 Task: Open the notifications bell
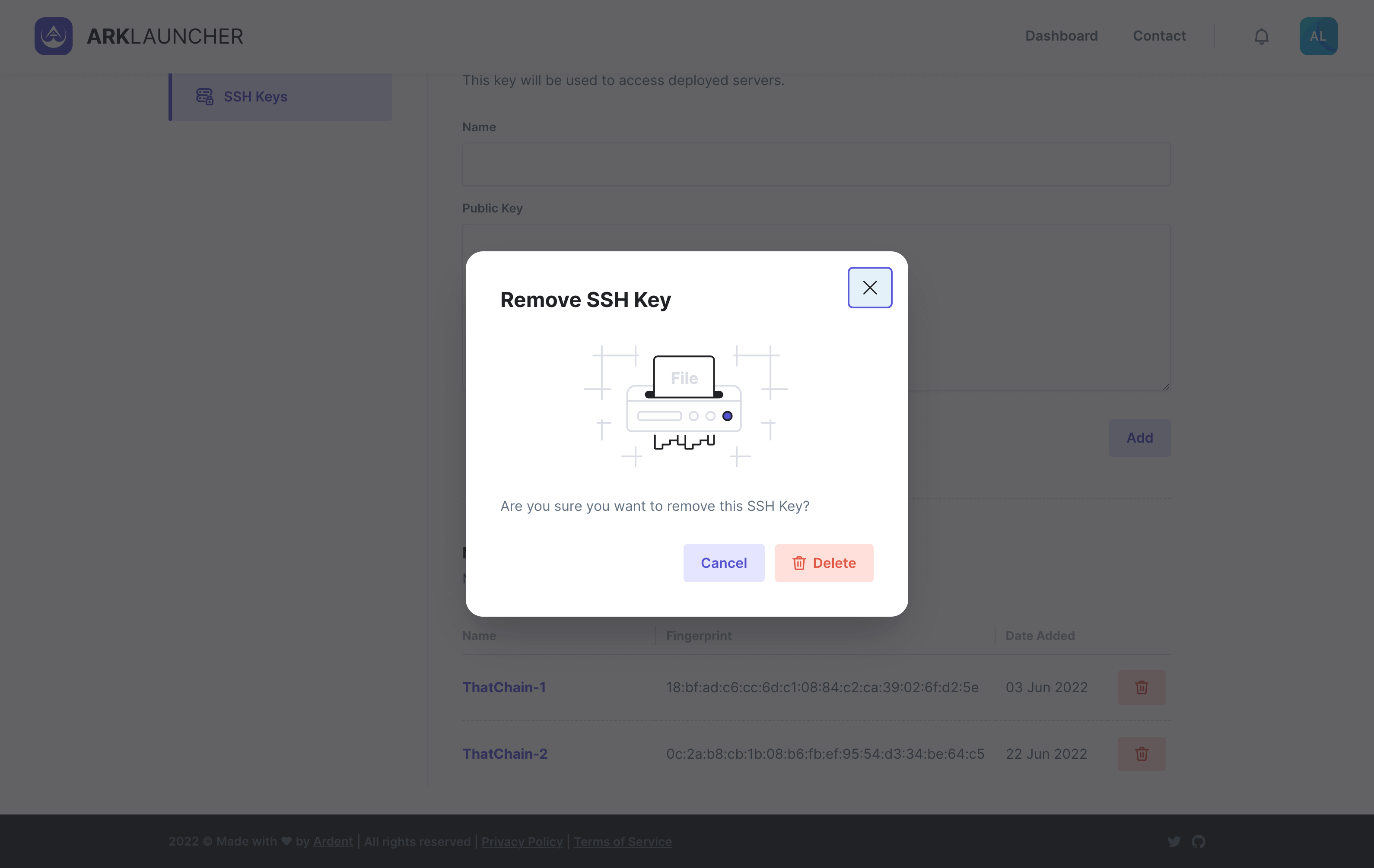(1261, 37)
